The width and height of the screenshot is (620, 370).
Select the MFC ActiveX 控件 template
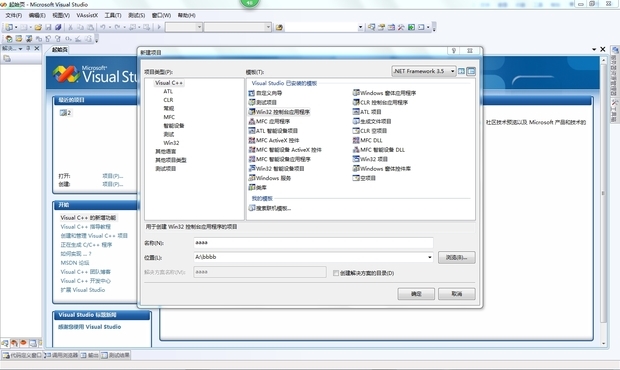click(x=274, y=140)
